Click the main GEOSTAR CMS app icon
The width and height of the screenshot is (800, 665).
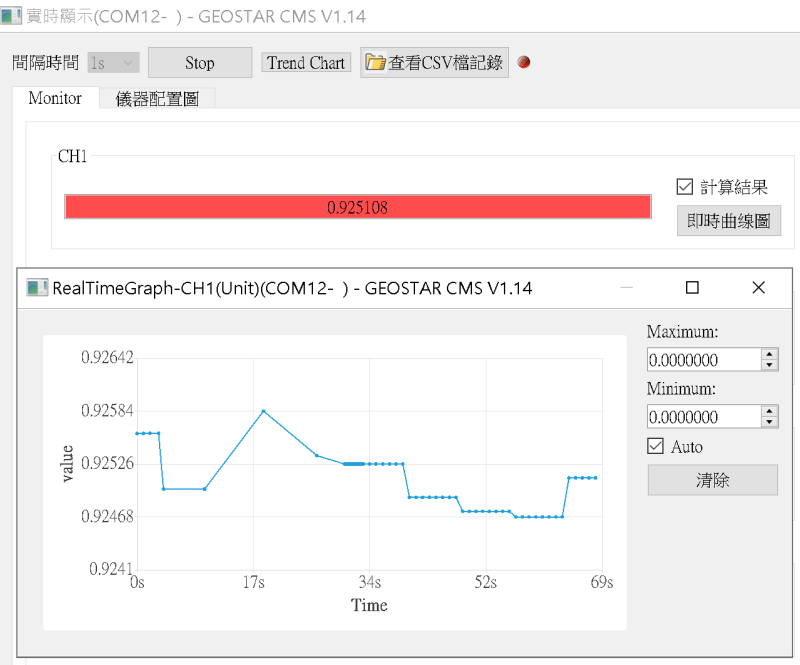click(11, 16)
